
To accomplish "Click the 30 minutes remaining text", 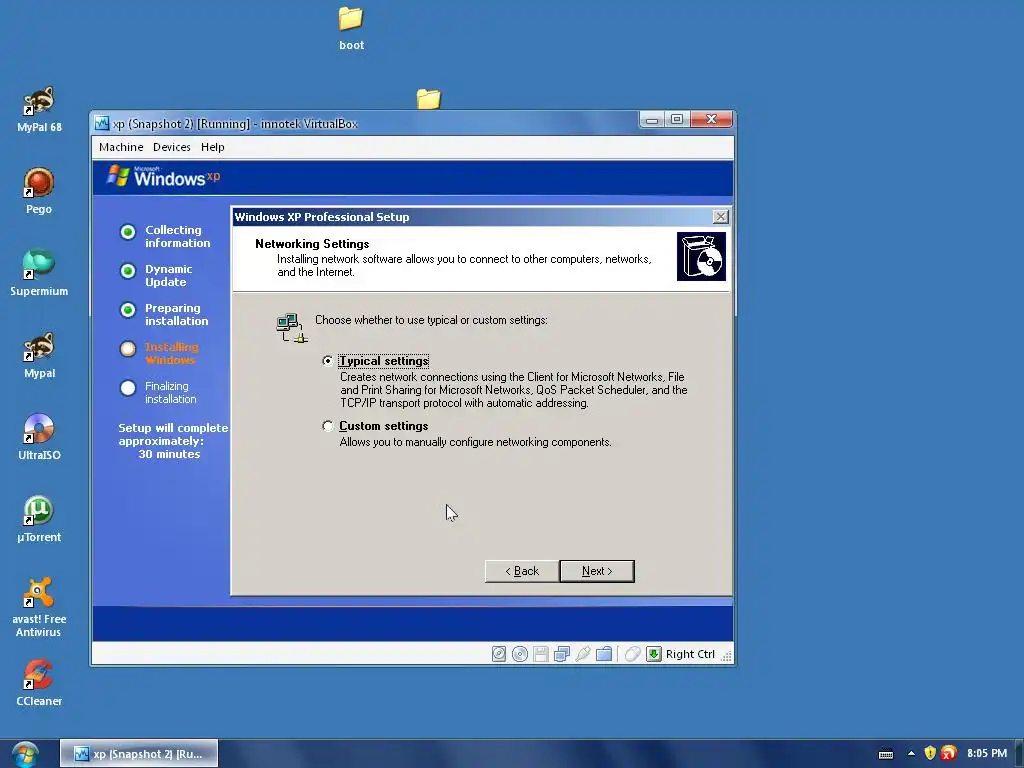I will pyautogui.click(x=169, y=454).
